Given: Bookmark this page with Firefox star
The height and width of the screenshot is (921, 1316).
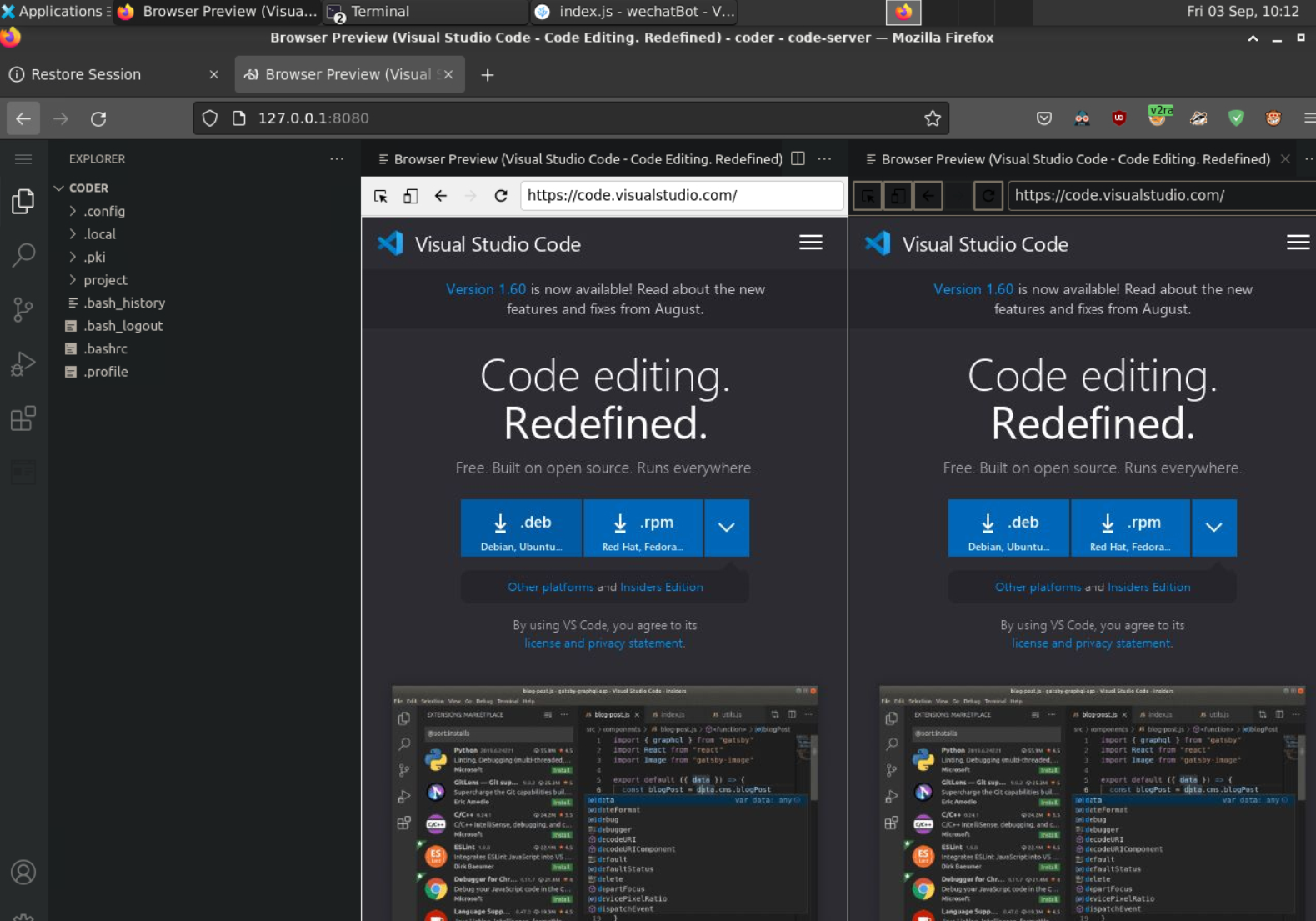Looking at the screenshot, I should coord(933,118).
